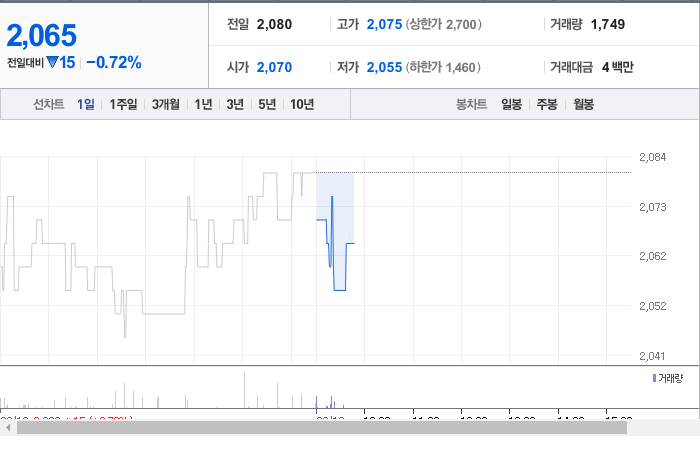Display the 10년 line chart

pyautogui.click(x=302, y=104)
